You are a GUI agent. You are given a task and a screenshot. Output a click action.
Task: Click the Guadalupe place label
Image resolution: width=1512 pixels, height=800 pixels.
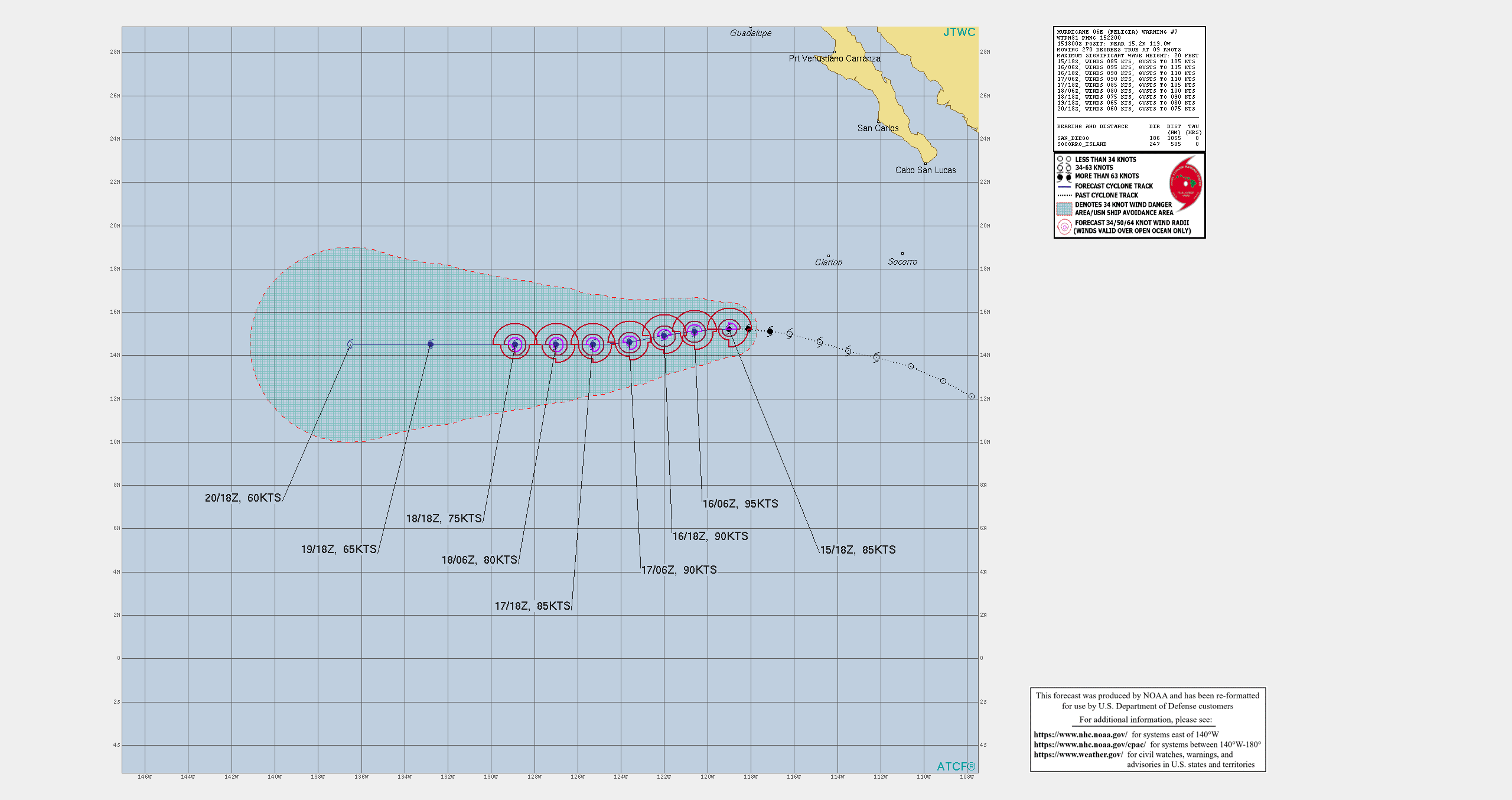751,33
